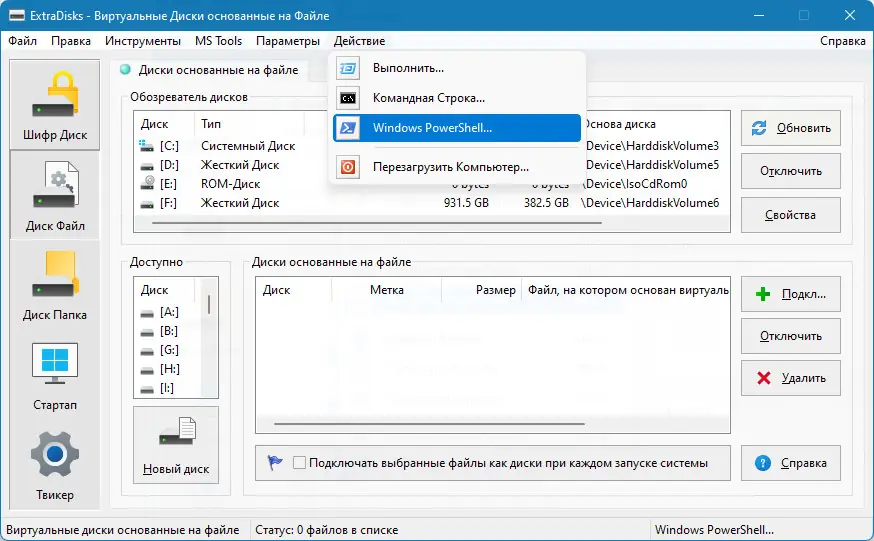
Task: Click the [H:] drive icon in Доступно
Action: tap(147, 370)
